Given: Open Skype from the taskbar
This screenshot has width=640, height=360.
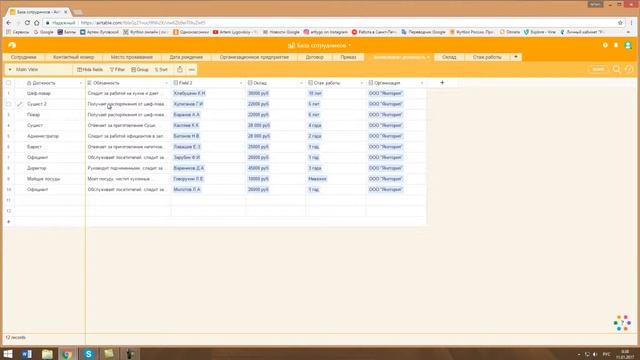Looking at the screenshot, I should [88, 354].
